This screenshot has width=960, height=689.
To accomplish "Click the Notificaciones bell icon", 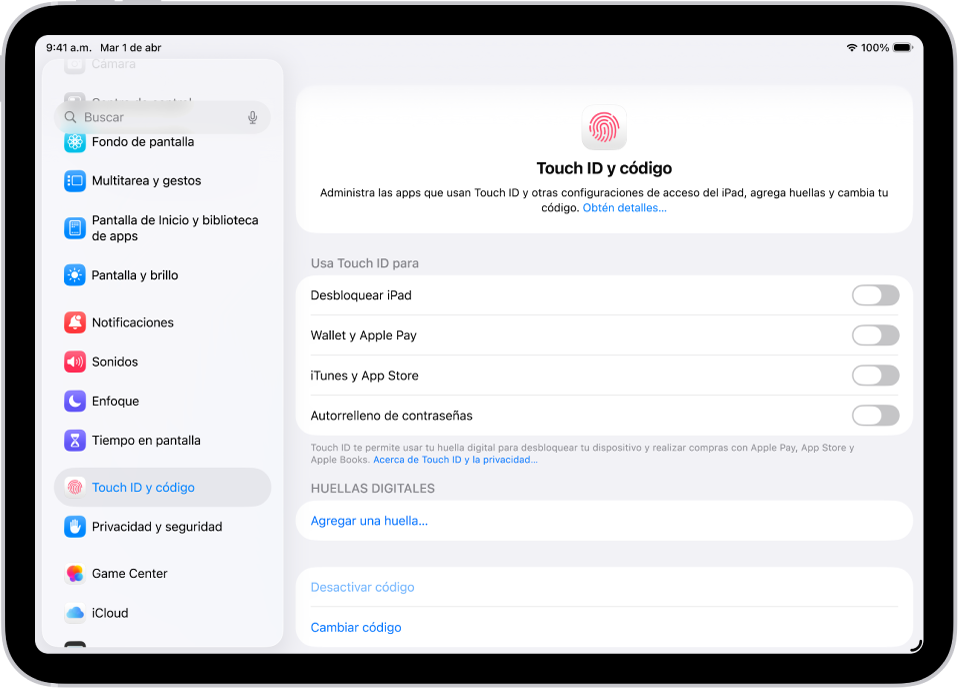I will (x=75, y=323).
